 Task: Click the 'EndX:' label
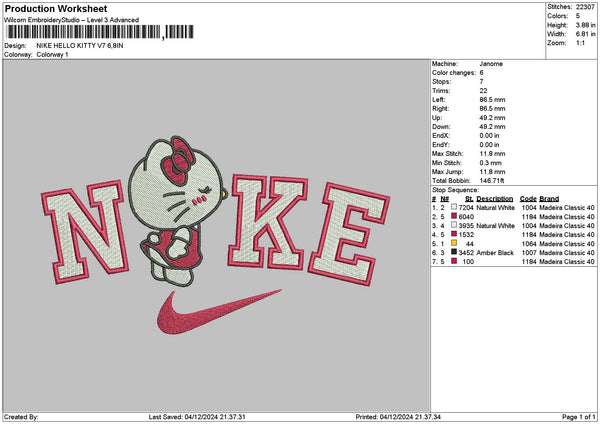point(441,136)
